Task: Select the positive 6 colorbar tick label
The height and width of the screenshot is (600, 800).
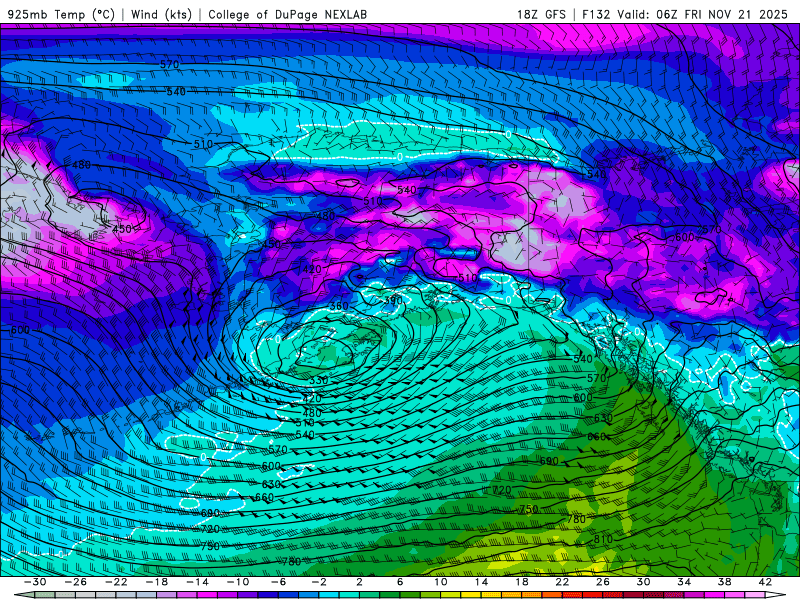Action: pyautogui.click(x=400, y=582)
